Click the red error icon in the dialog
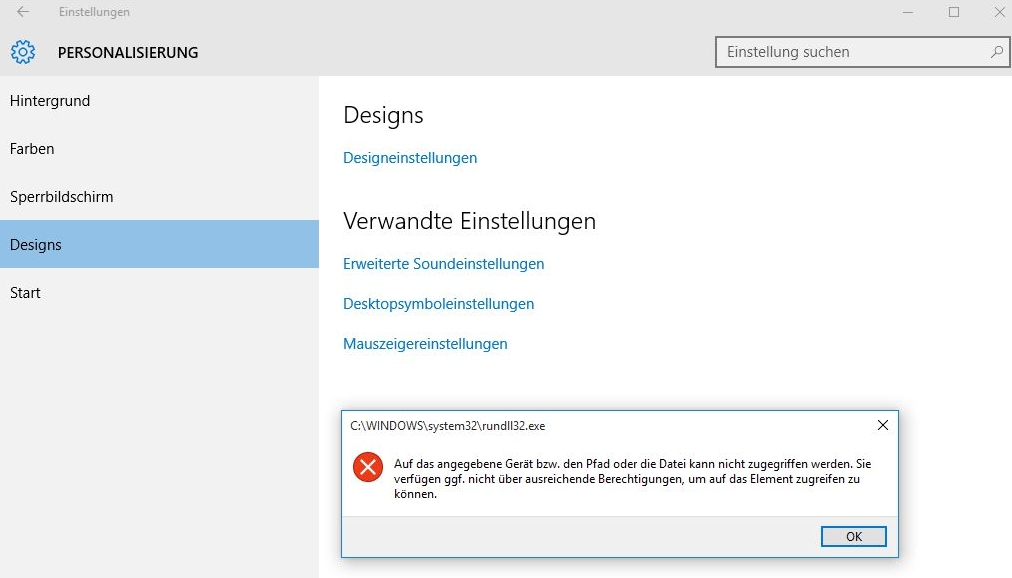 click(x=368, y=466)
